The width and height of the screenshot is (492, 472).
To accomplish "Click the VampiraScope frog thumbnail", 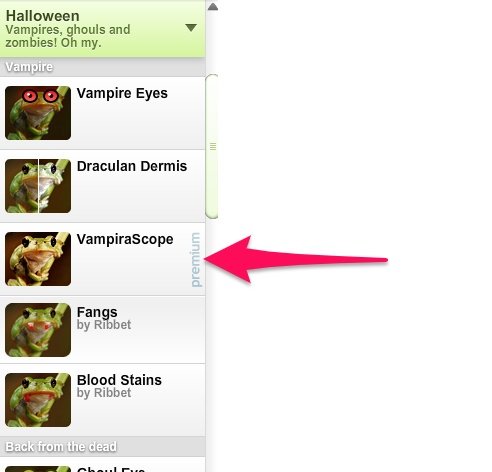I will (x=38, y=259).
